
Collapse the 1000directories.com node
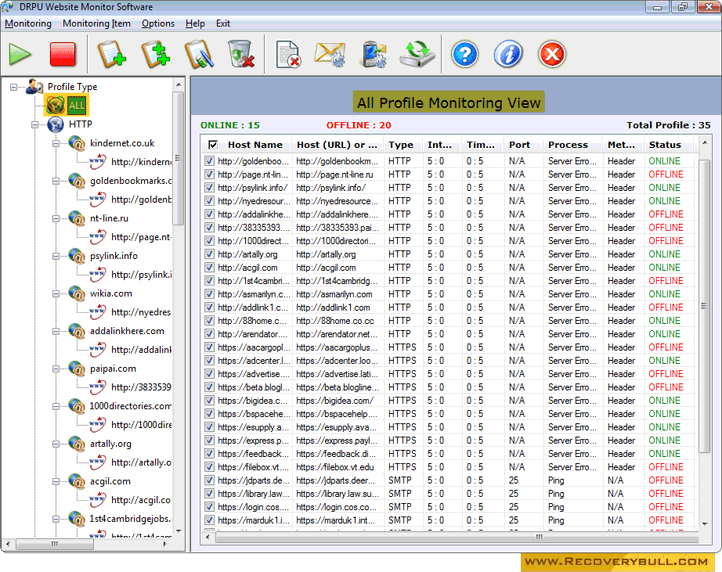point(56,406)
